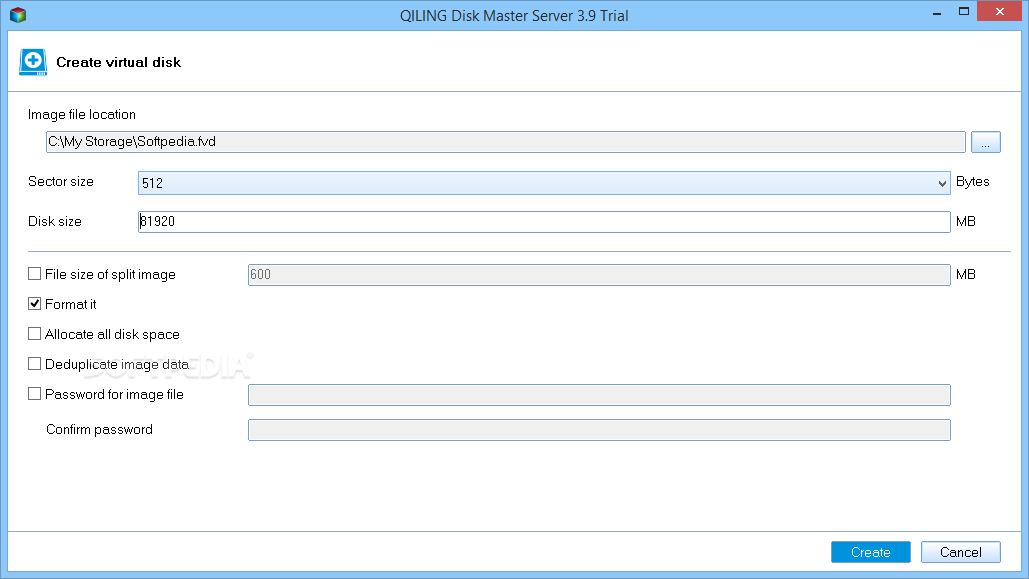Click the Create virtual disk header icon
Viewport: 1029px width, 579px height.
pyautogui.click(x=33, y=62)
